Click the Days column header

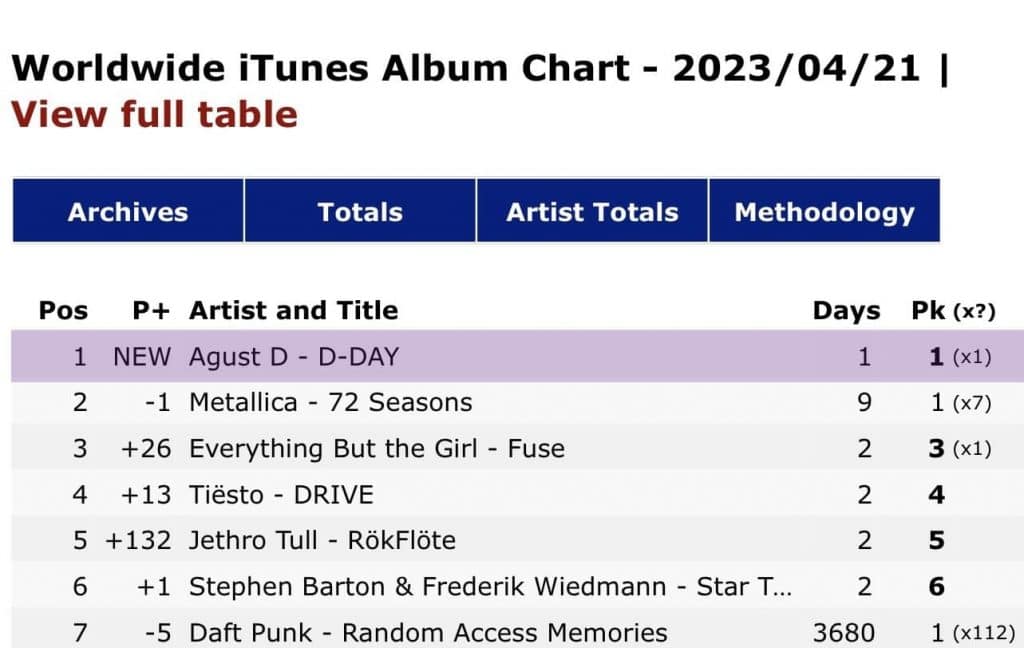[x=846, y=311]
